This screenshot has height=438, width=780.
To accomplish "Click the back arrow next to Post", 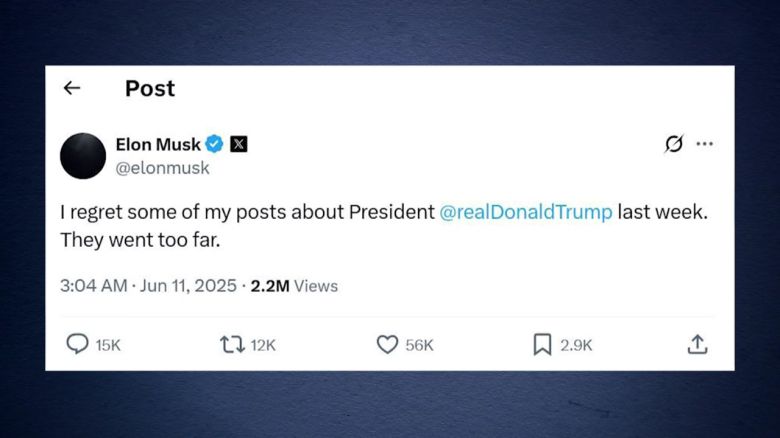I will pos(71,88).
